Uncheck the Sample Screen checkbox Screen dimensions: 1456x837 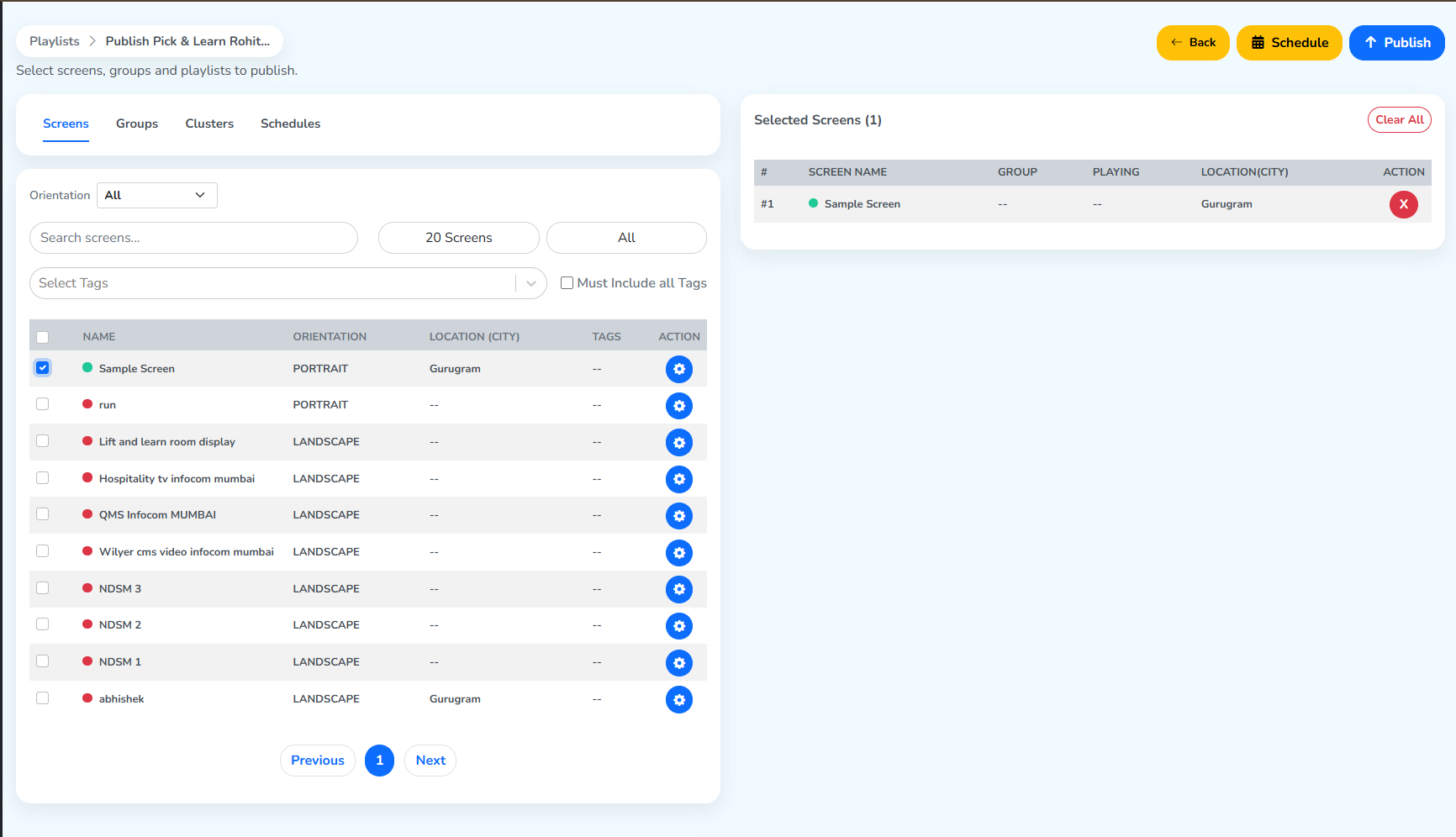click(x=43, y=368)
